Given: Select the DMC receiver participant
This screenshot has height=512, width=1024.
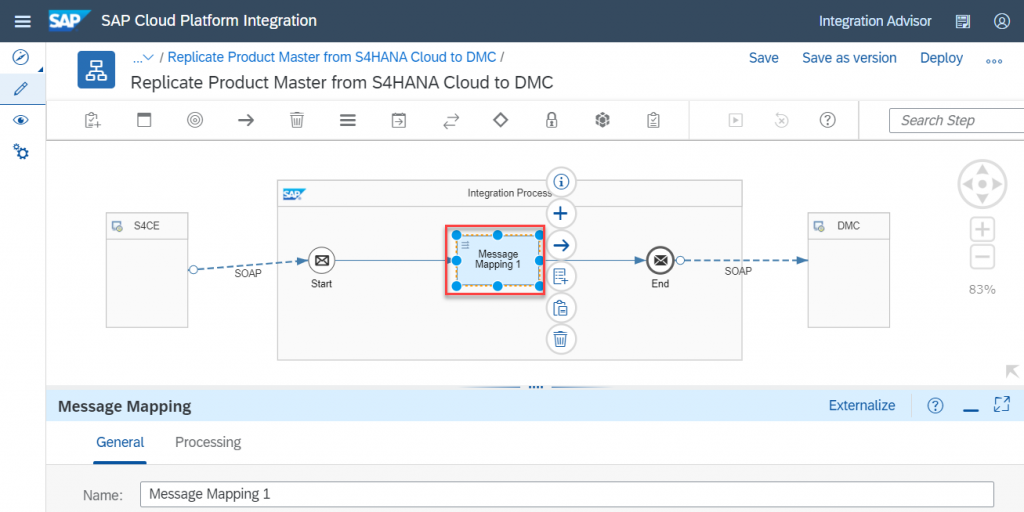Looking at the screenshot, I should (x=849, y=269).
